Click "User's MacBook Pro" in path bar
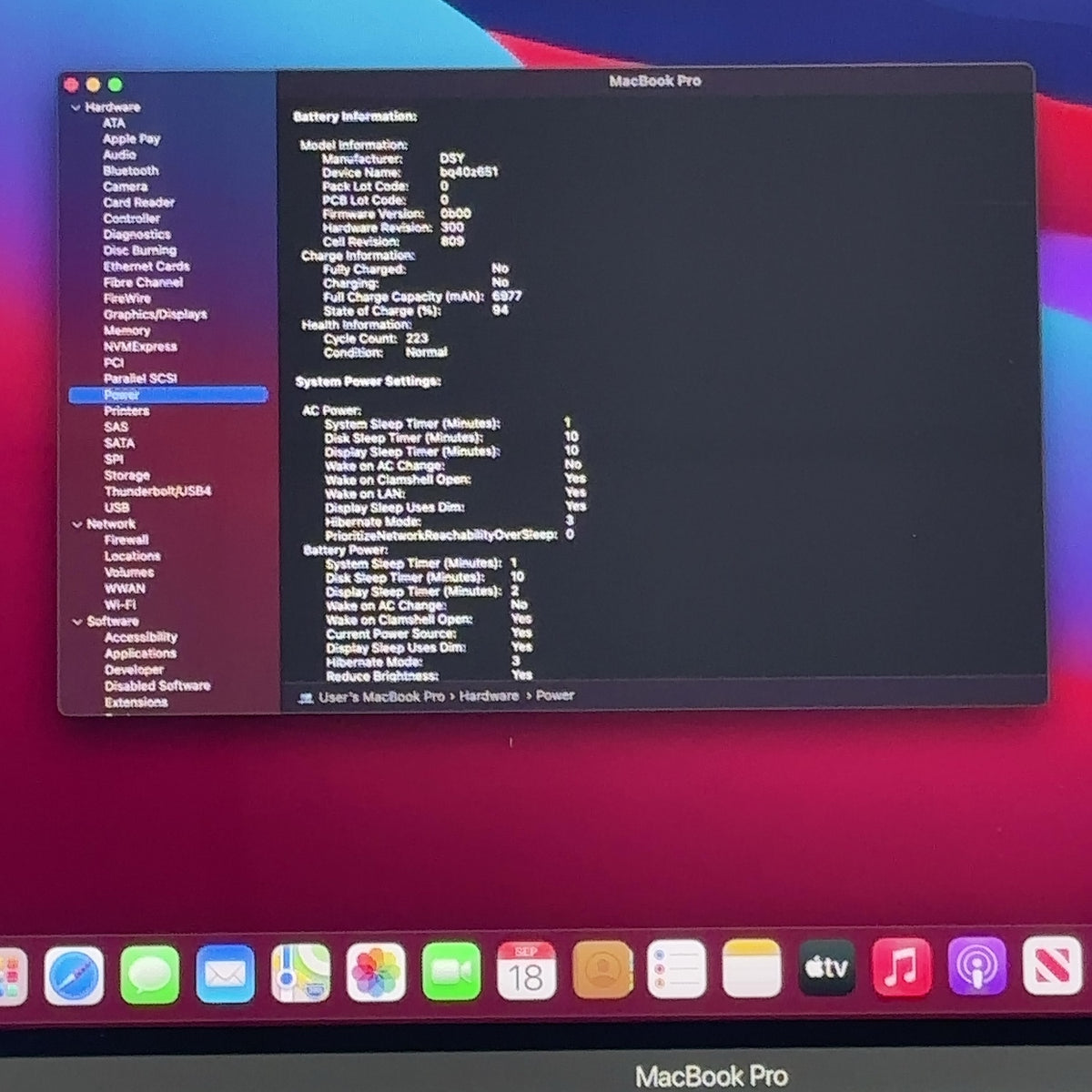Viewport: 1092px width, 1092px height. tap(381, 697)
